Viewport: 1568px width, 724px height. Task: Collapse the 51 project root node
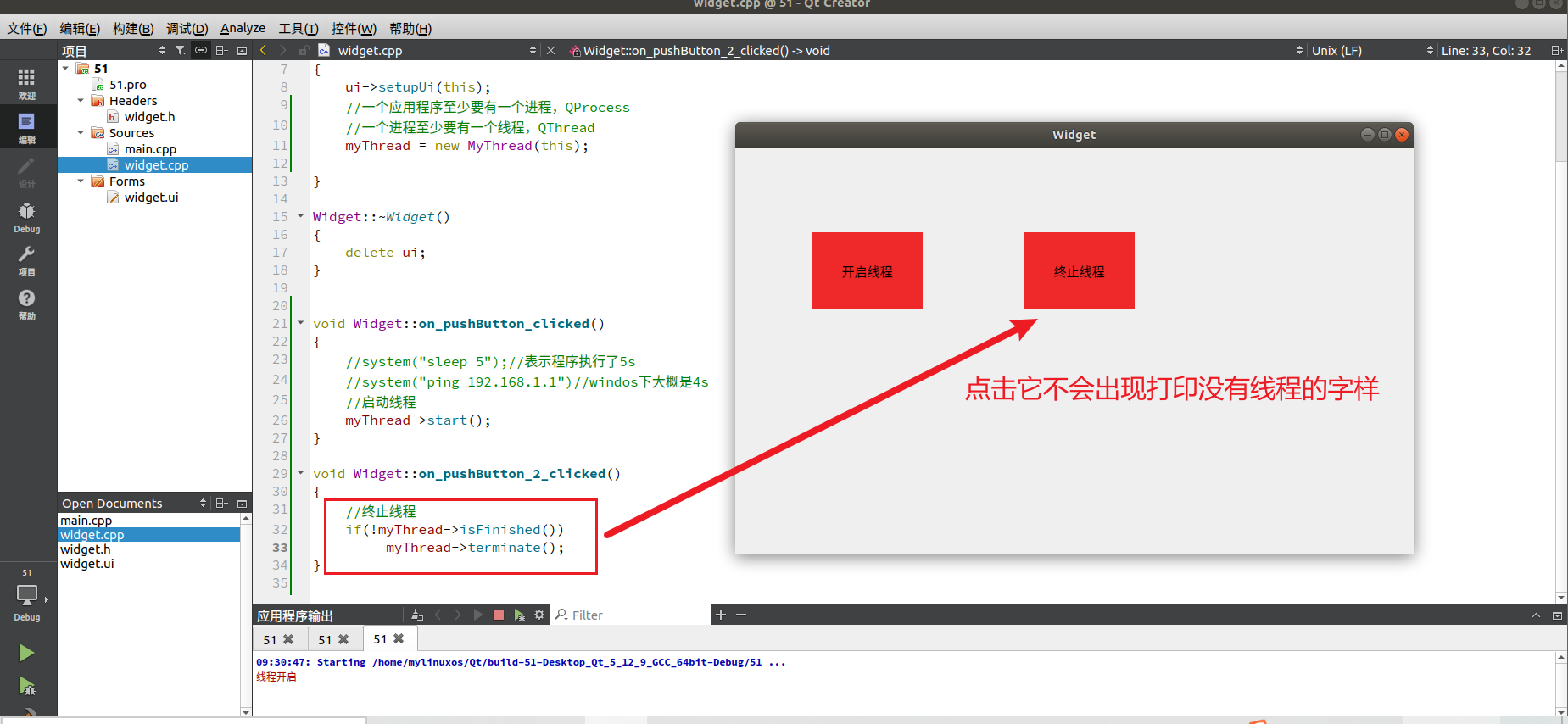65,68
